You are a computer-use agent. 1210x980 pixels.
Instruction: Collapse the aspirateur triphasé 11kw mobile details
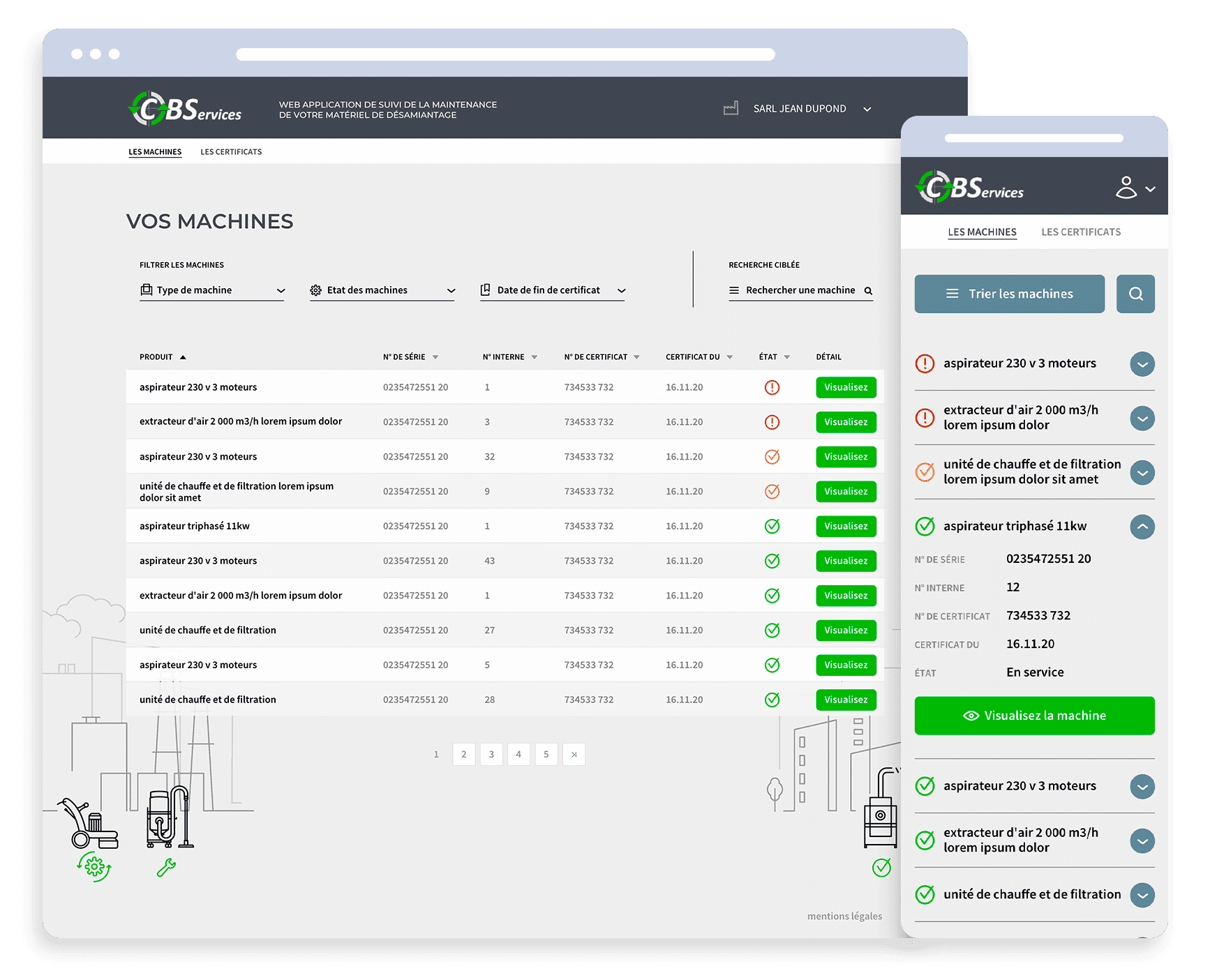(x=1142, y=527)
